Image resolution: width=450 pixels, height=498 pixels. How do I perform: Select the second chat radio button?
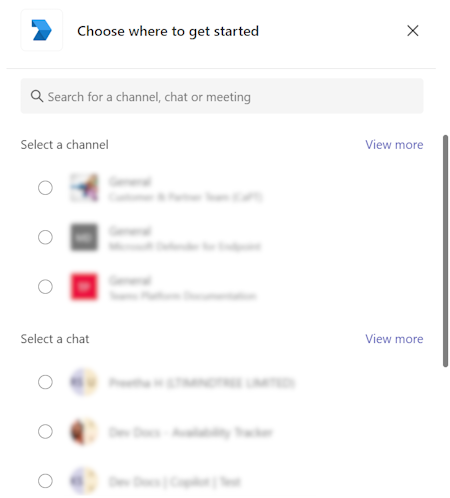point(45,431)
